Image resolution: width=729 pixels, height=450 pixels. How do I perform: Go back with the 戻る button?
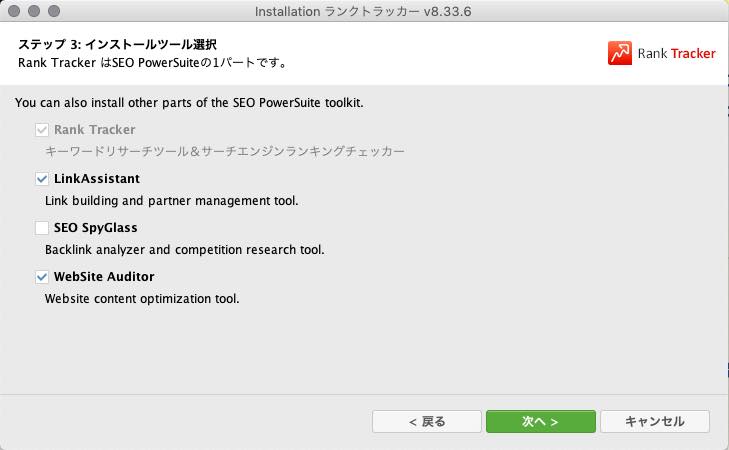427,421
